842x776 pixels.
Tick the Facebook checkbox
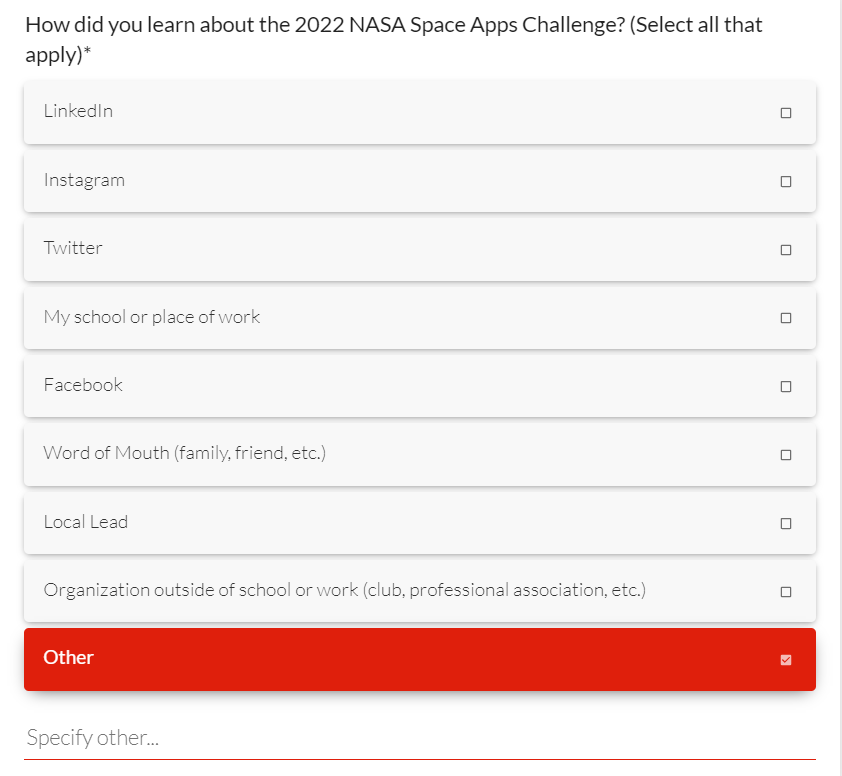point(785,386)
